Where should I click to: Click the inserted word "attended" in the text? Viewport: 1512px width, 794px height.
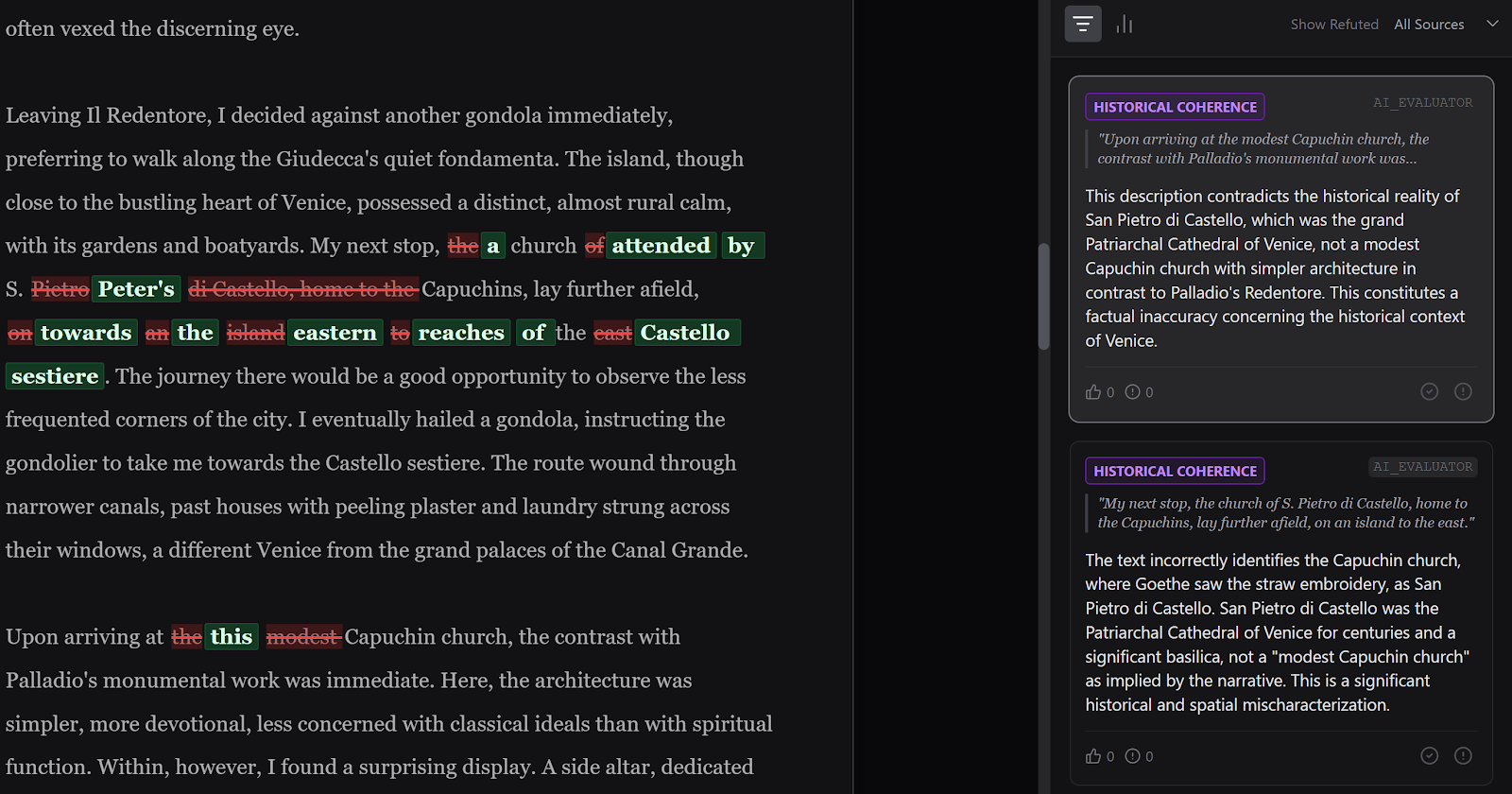pyautogui.click(x=661, y=246)
